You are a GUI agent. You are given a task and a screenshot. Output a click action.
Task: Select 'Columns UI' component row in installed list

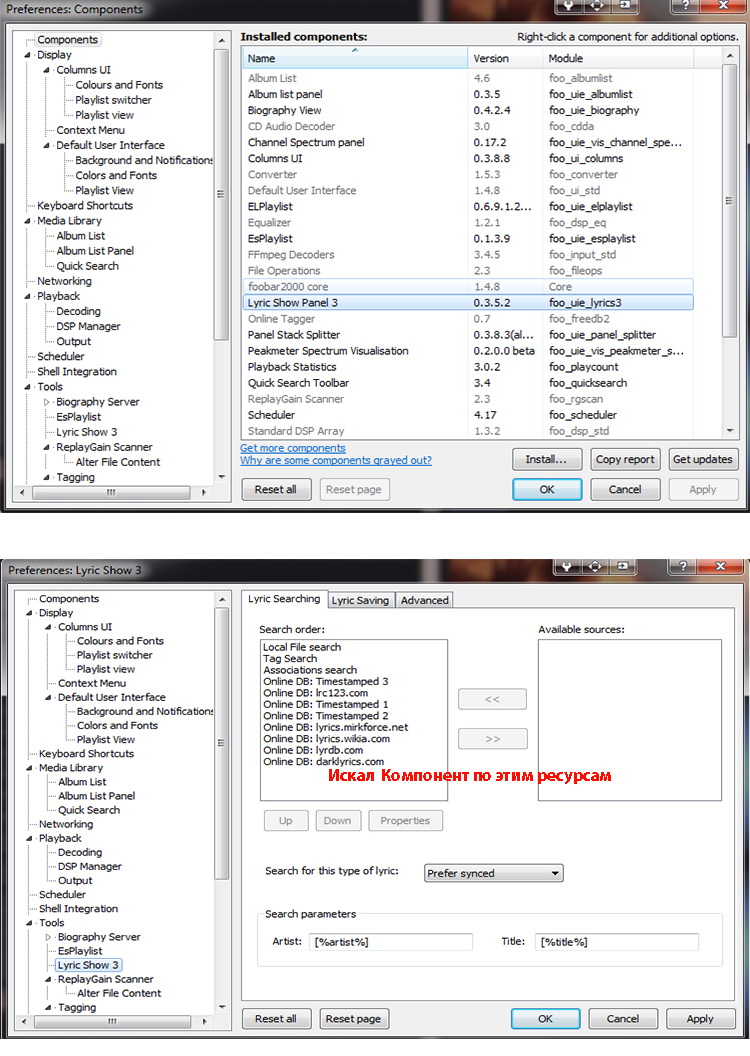(468, 159)
